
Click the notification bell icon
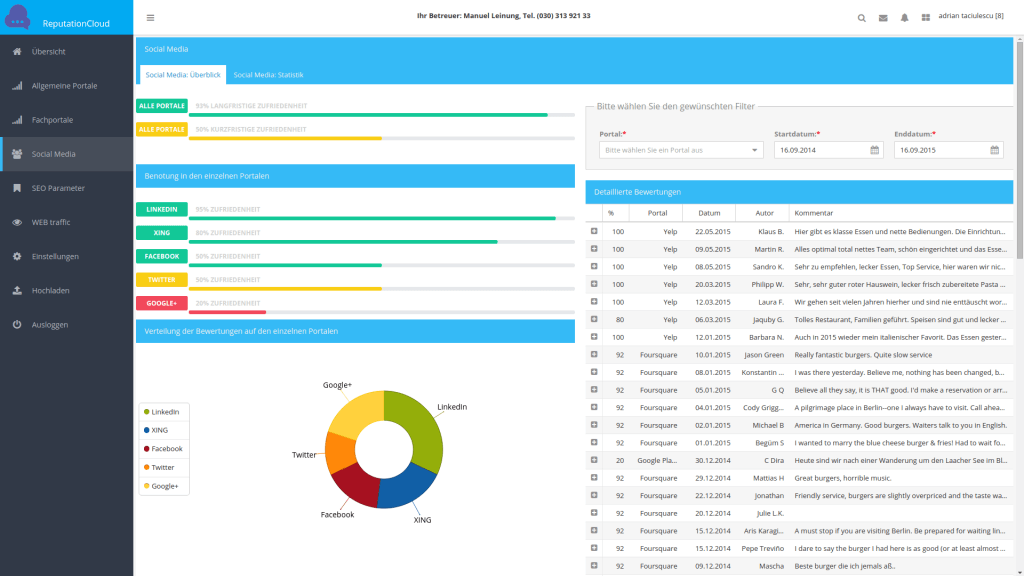904,17
